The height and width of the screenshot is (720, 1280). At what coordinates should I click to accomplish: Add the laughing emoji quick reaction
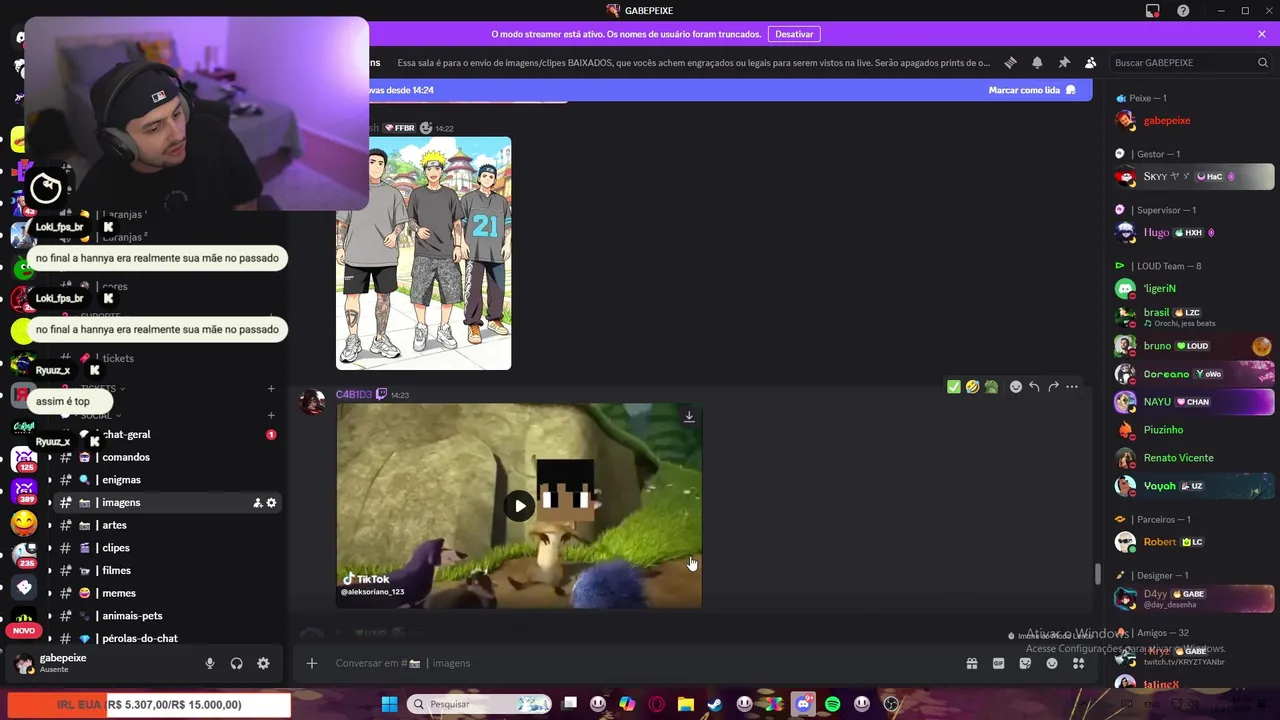[972, 387]
